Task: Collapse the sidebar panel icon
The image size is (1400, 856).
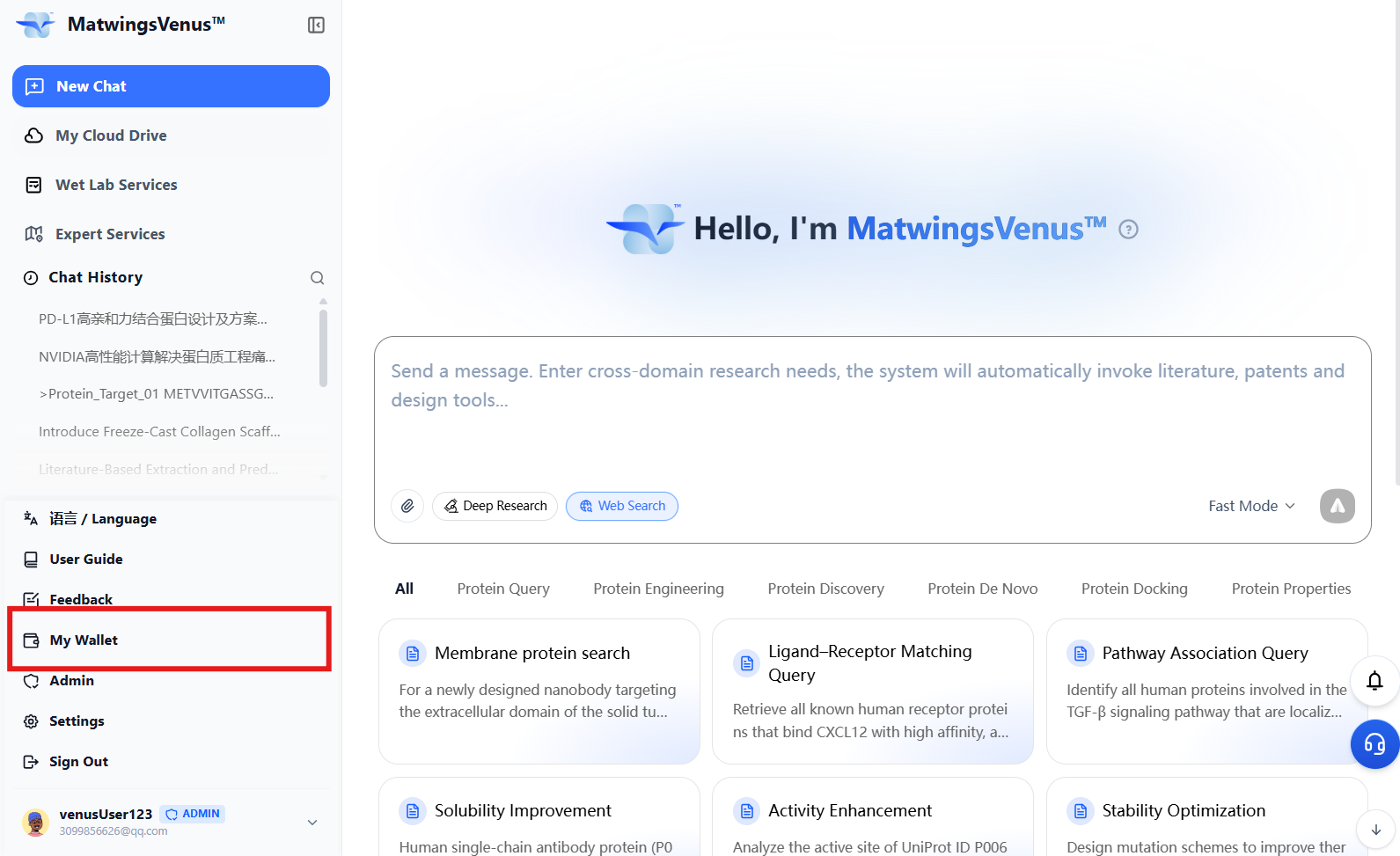Action: [316, 26]
